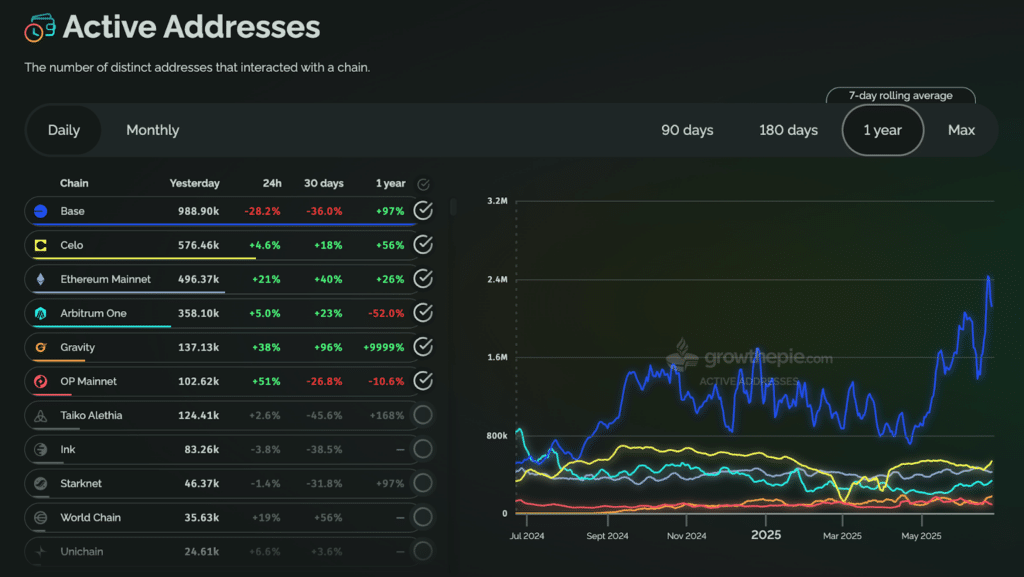Click the Ethereum Mainnet diamond icon
Image resolution: width=1024 pixels, height=577 pixels.
point(40,279)
